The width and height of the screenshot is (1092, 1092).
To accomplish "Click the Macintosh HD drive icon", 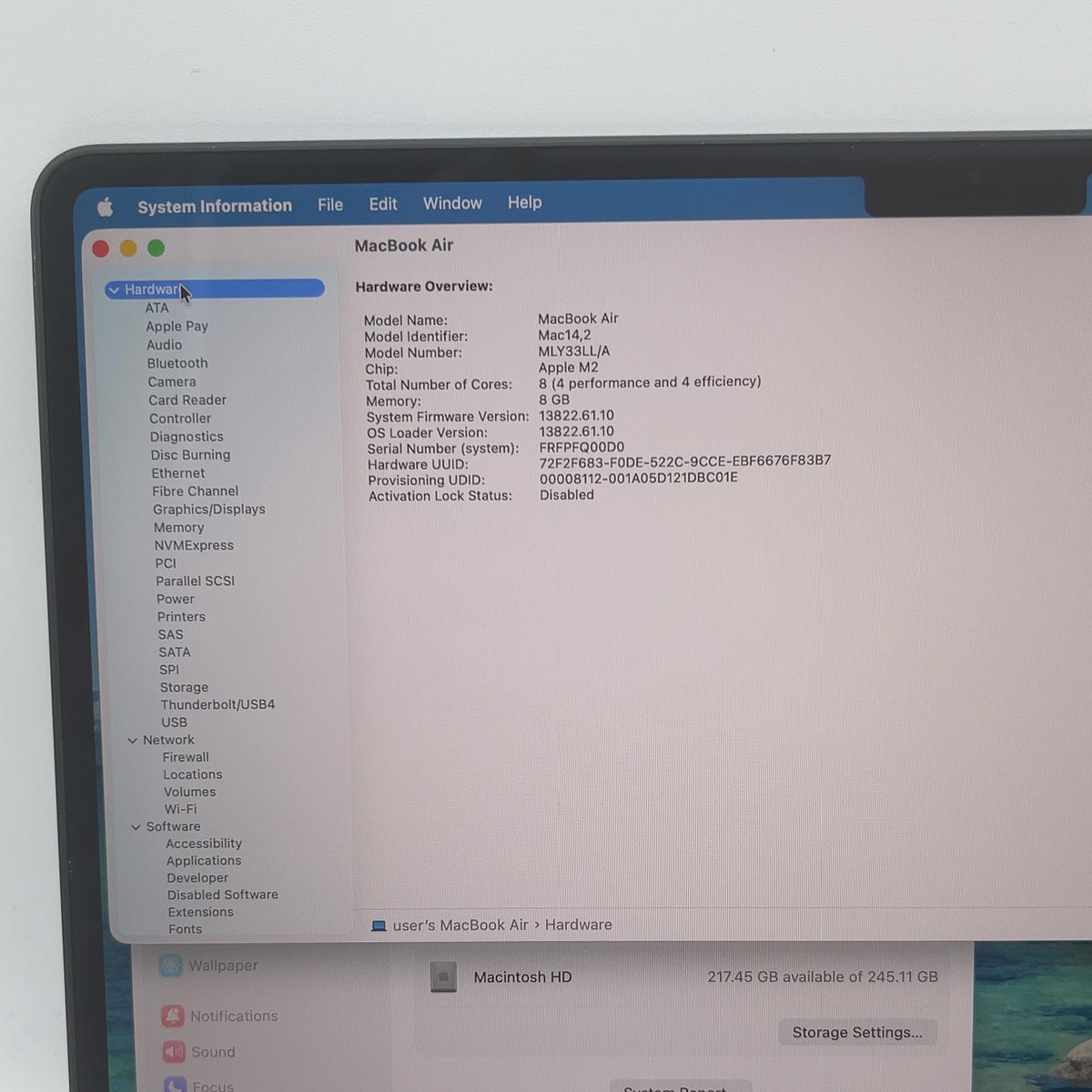I will [x=443, y=977].
